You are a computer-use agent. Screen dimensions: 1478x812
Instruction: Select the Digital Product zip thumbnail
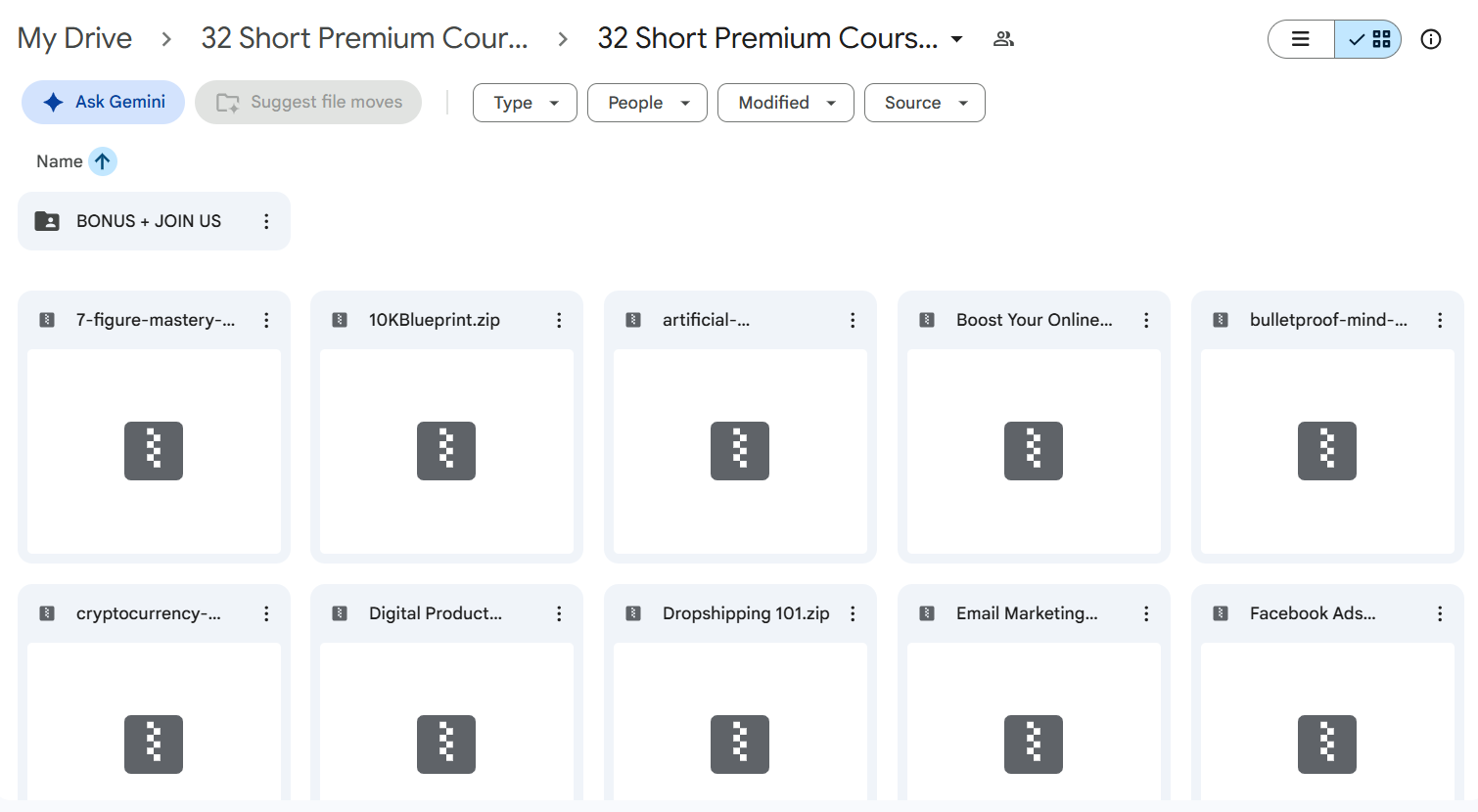446,722
